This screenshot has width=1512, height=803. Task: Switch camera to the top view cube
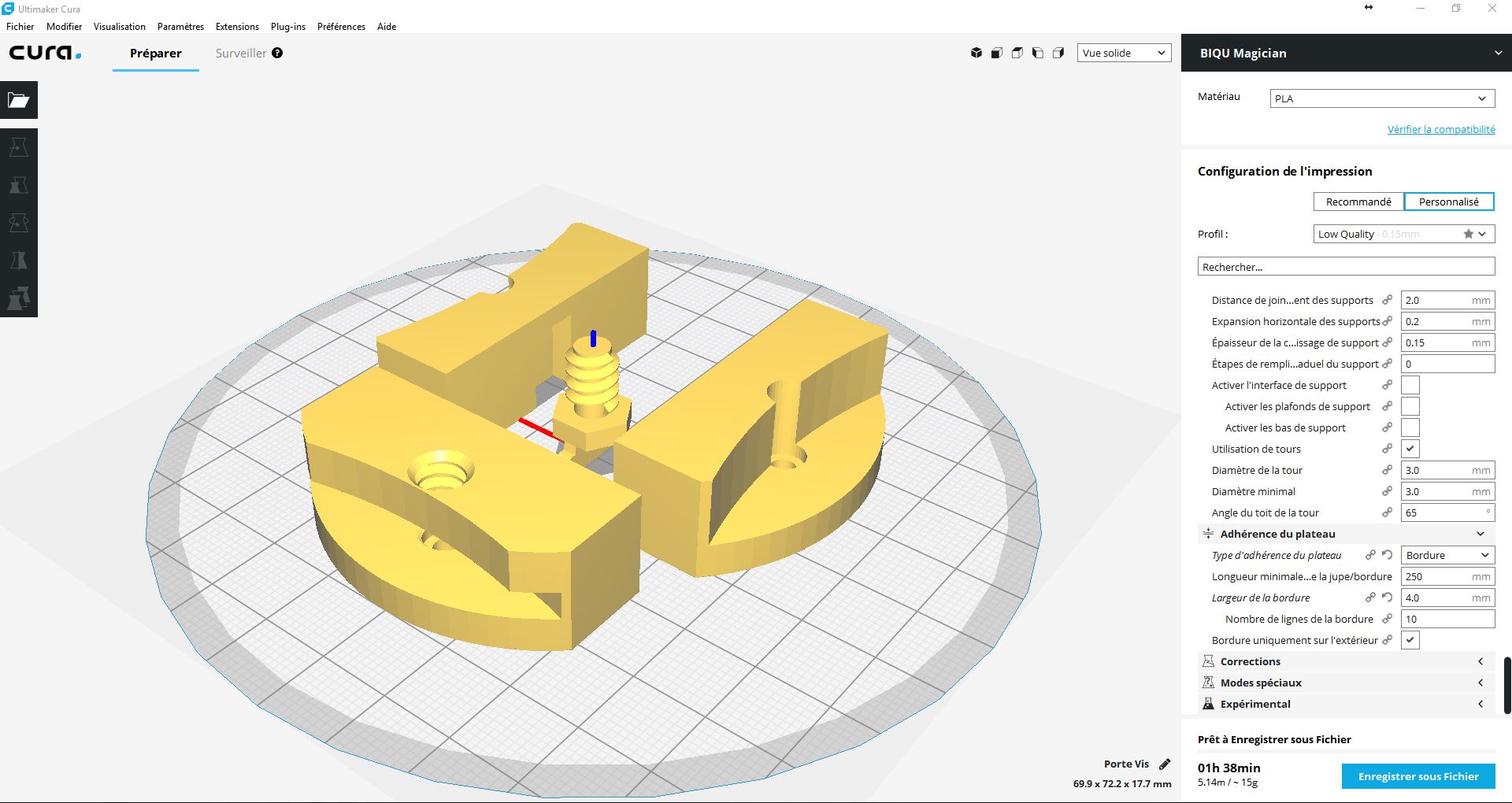pos(1017,53)
